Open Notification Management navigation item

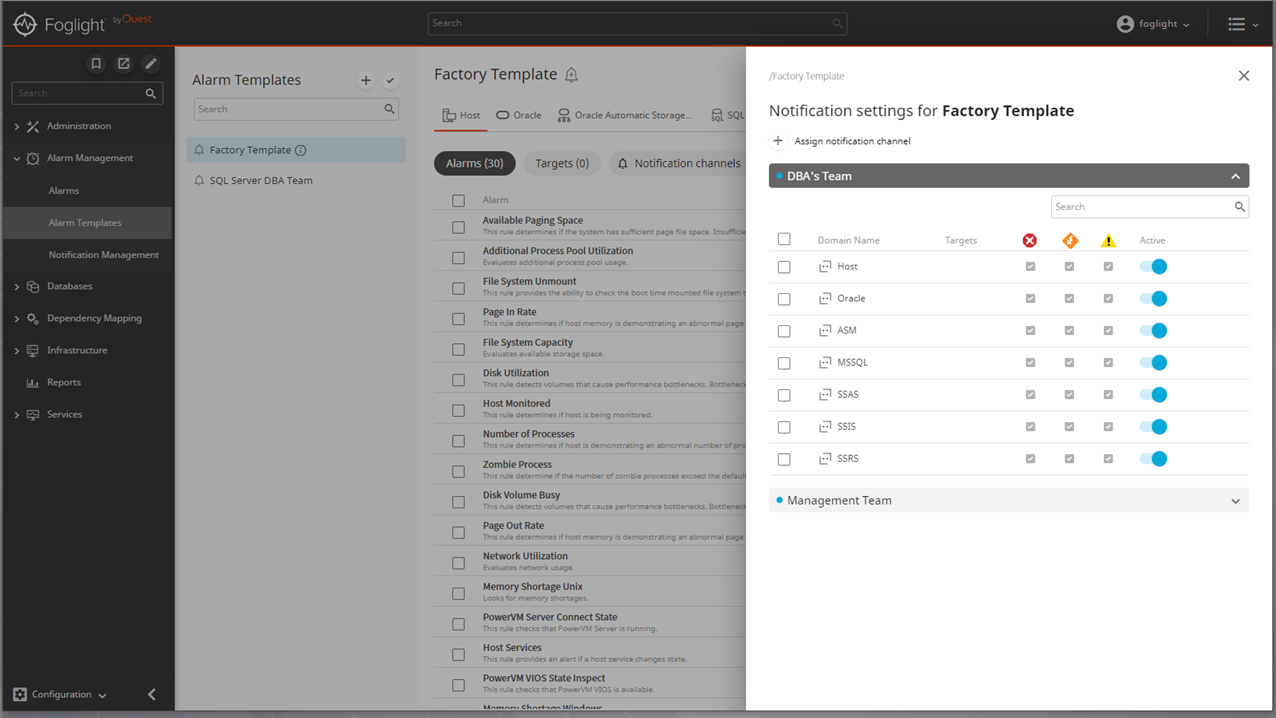pos(104,255)
